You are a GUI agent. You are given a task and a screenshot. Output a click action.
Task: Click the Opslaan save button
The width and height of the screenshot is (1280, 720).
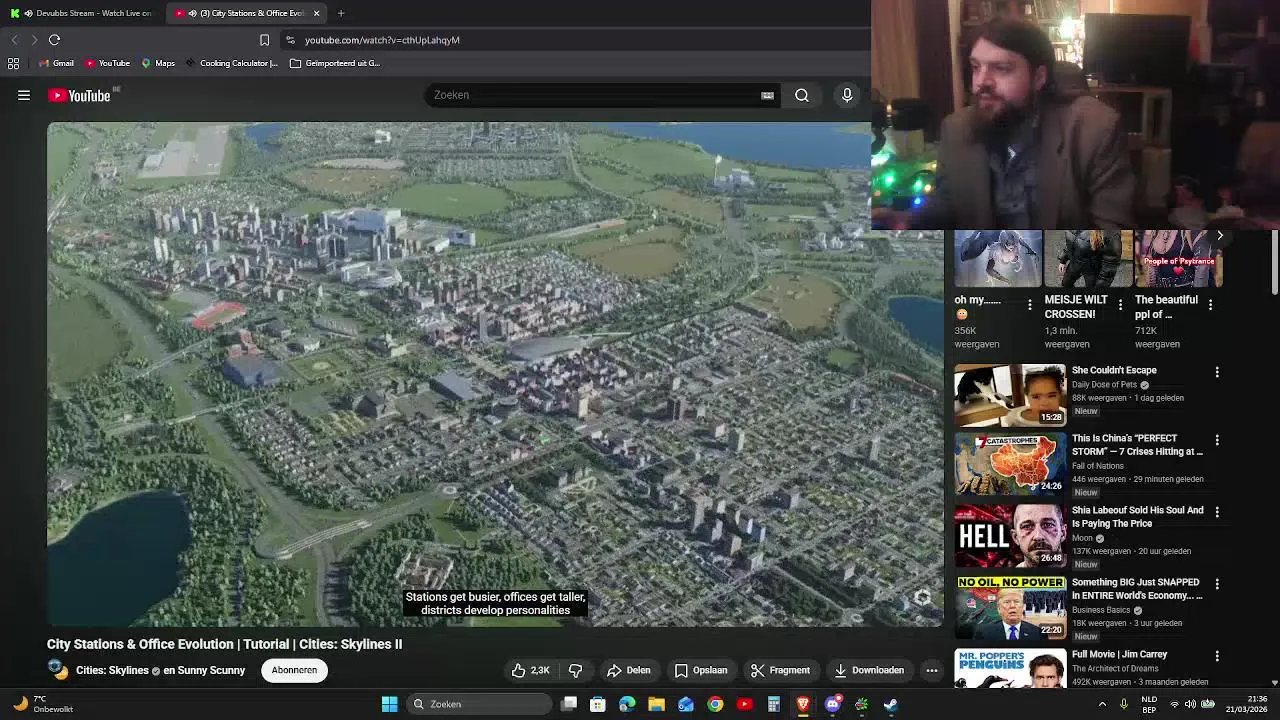coord(701,670)
